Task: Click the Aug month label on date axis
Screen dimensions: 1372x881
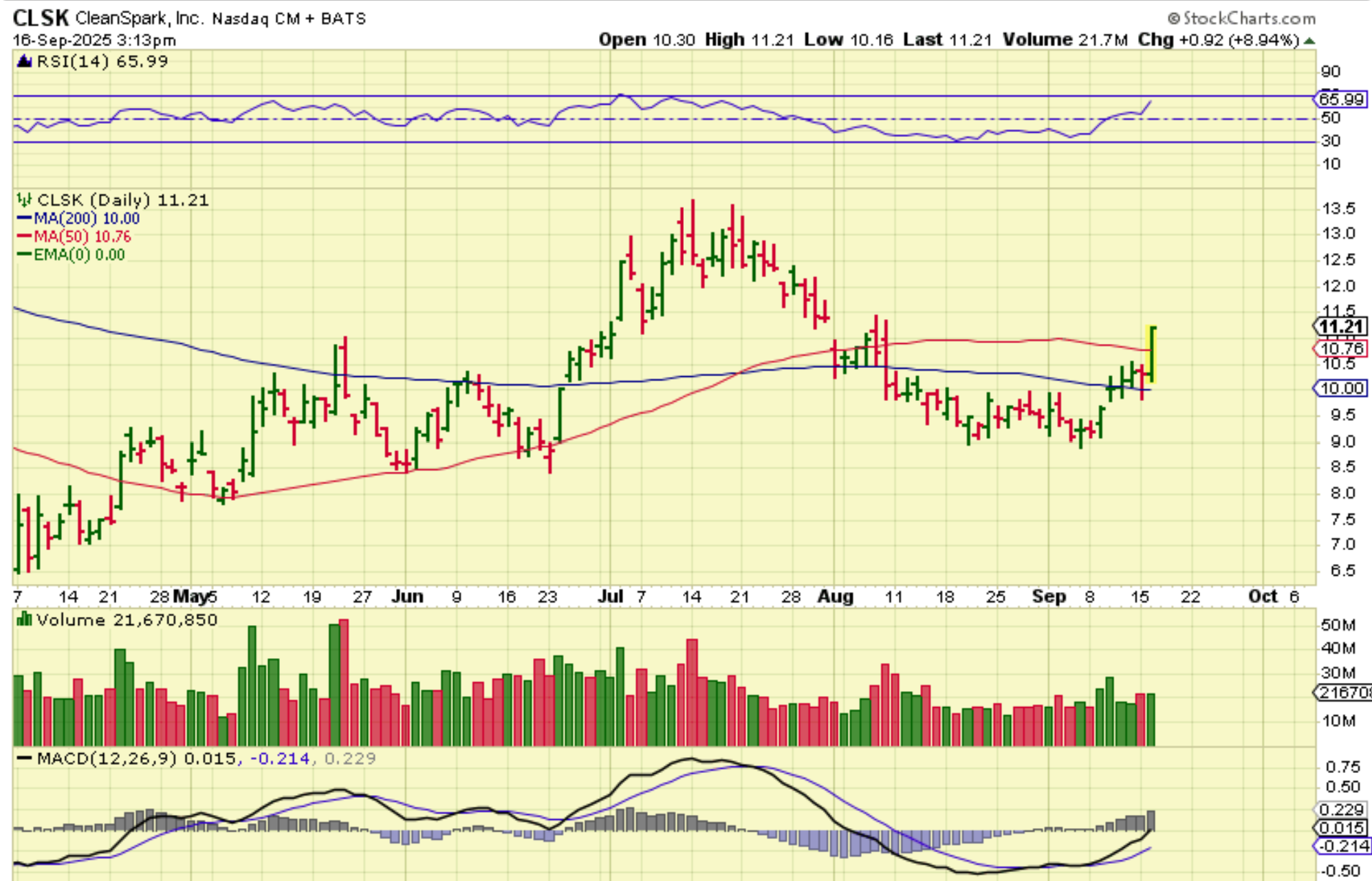Action: (835, 596)
